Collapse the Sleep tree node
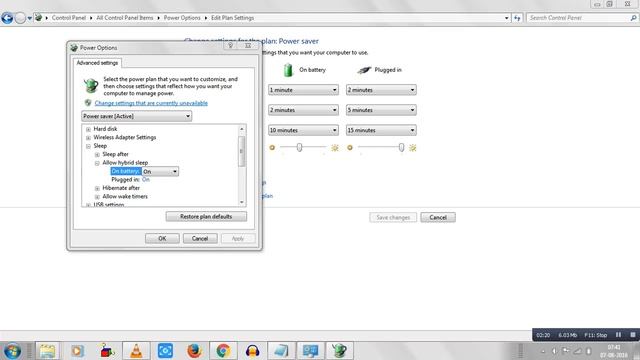Viewport: 640px width, 360px height. [88, 146]
